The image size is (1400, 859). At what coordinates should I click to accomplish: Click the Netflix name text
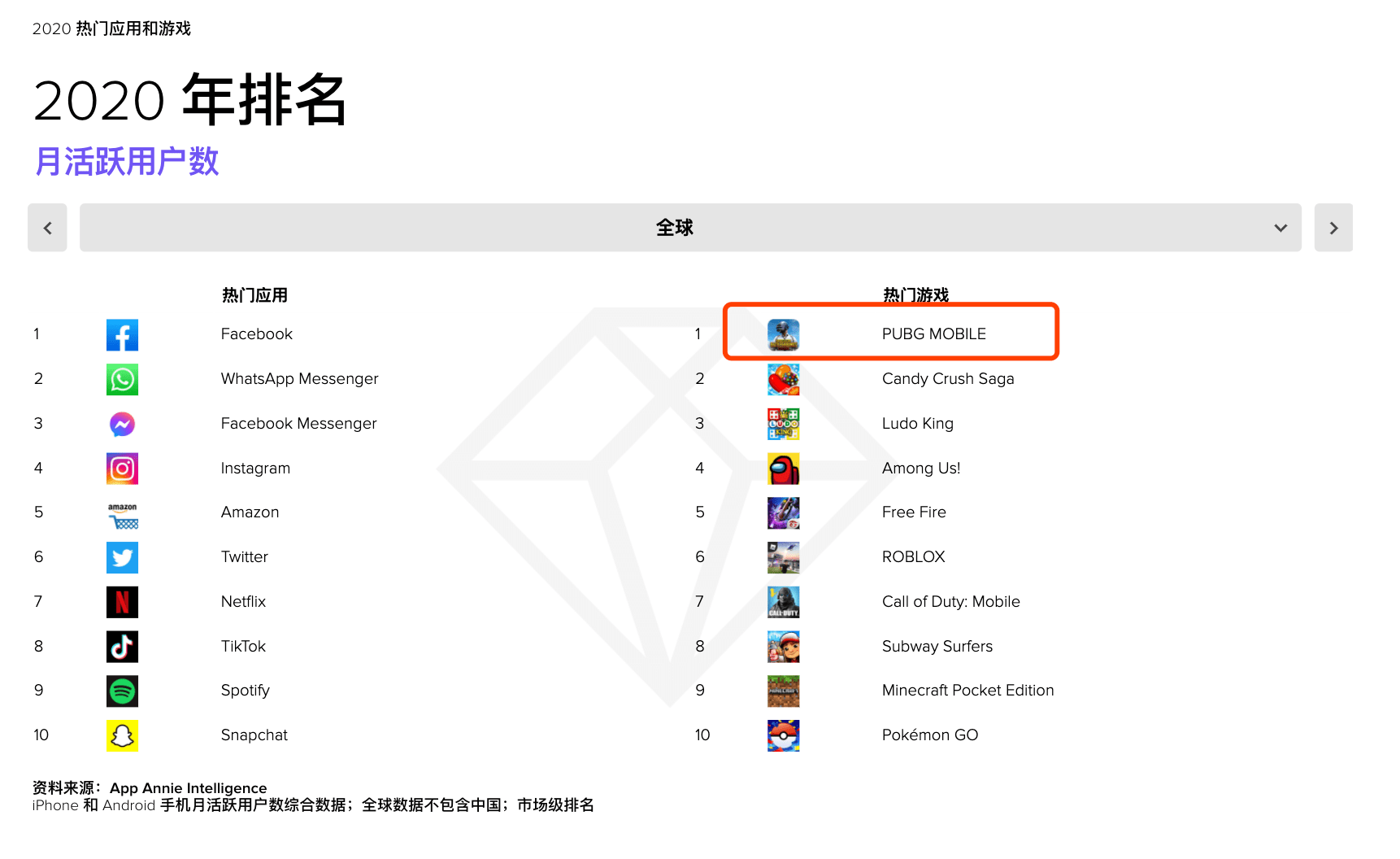click(243, 602)
